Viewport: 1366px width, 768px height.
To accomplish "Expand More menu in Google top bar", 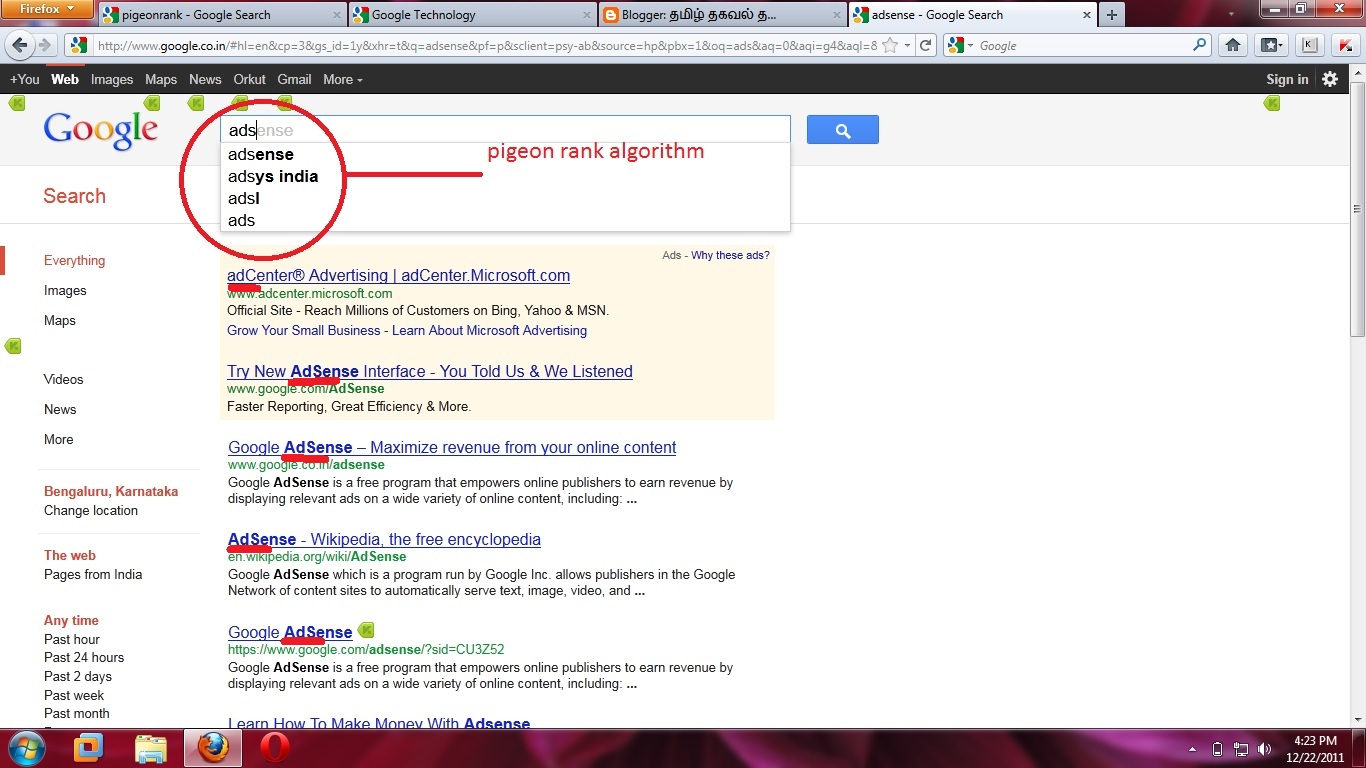I will coord(343,79).
